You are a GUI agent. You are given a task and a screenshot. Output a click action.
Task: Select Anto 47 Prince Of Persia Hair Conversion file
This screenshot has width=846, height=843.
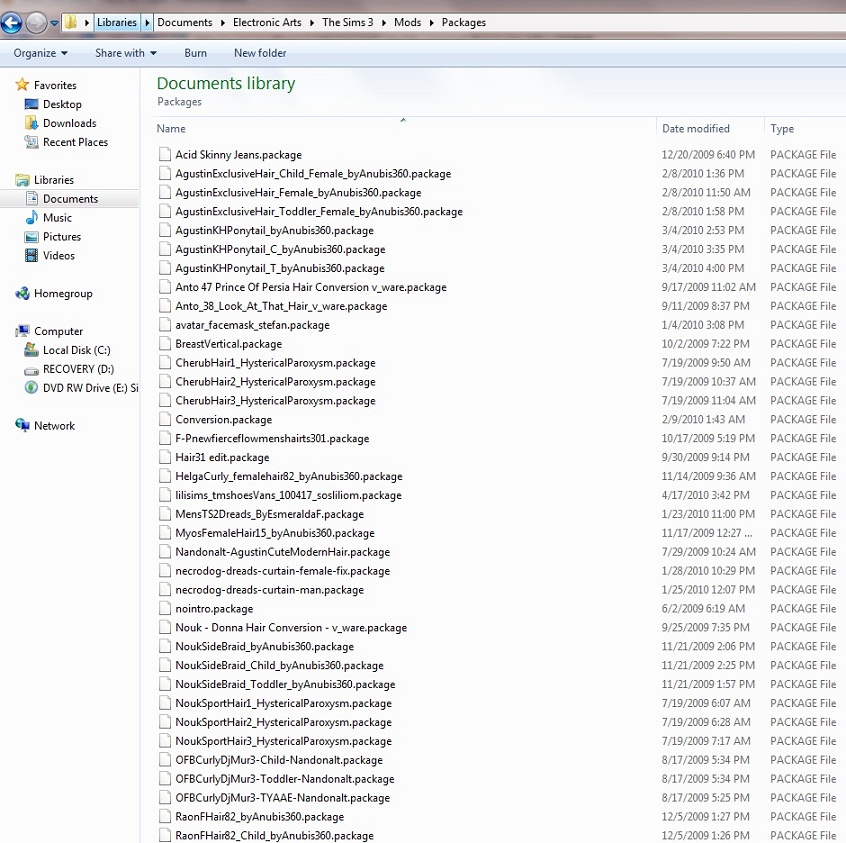[311, 287]
